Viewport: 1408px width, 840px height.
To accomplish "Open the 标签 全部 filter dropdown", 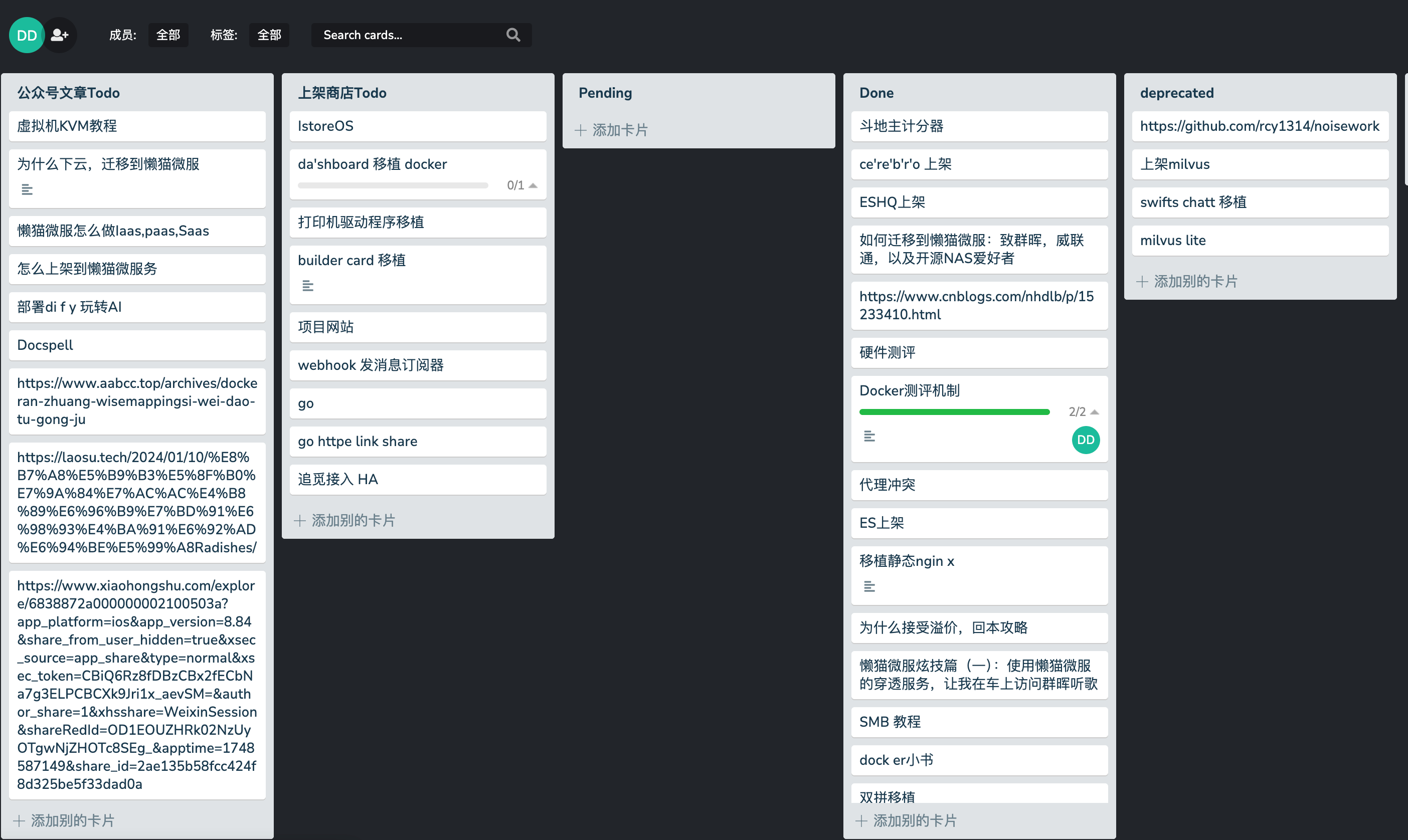I will click(x=269, y=35).
